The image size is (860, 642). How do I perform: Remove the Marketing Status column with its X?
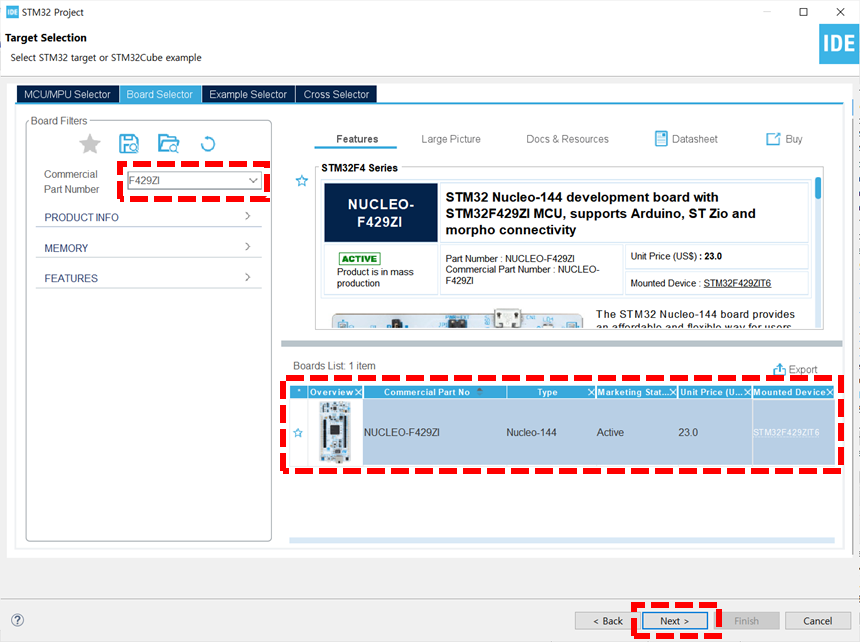click(x=673, y=392)
